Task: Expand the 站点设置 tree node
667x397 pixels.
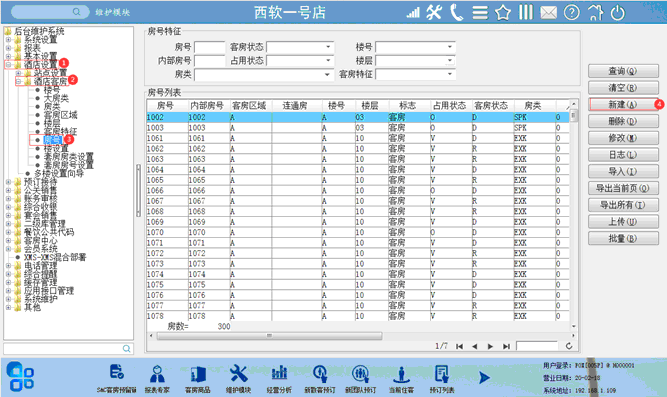Action: coord(18,73)
